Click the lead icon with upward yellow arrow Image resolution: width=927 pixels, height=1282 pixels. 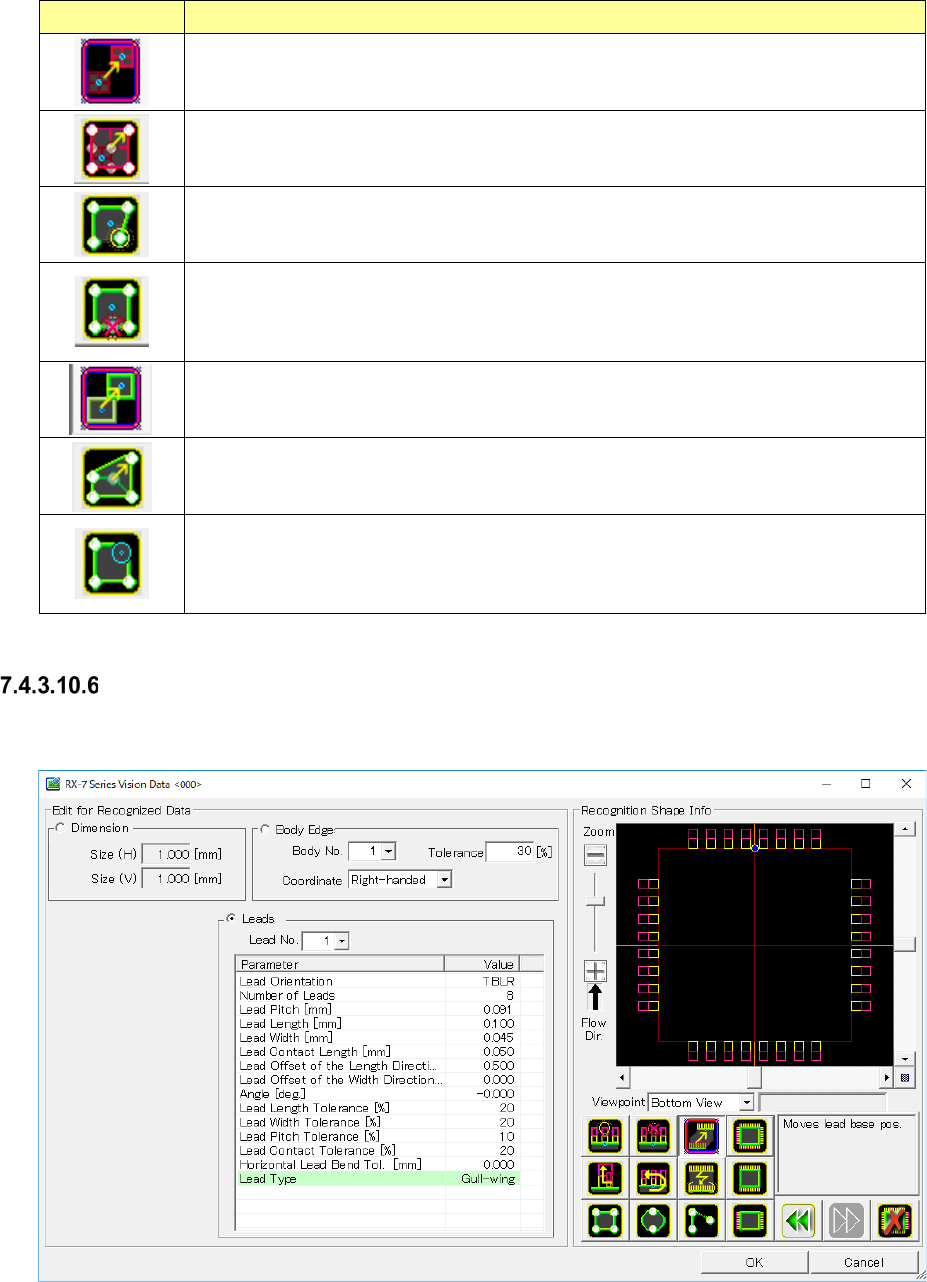point(604,1178)
